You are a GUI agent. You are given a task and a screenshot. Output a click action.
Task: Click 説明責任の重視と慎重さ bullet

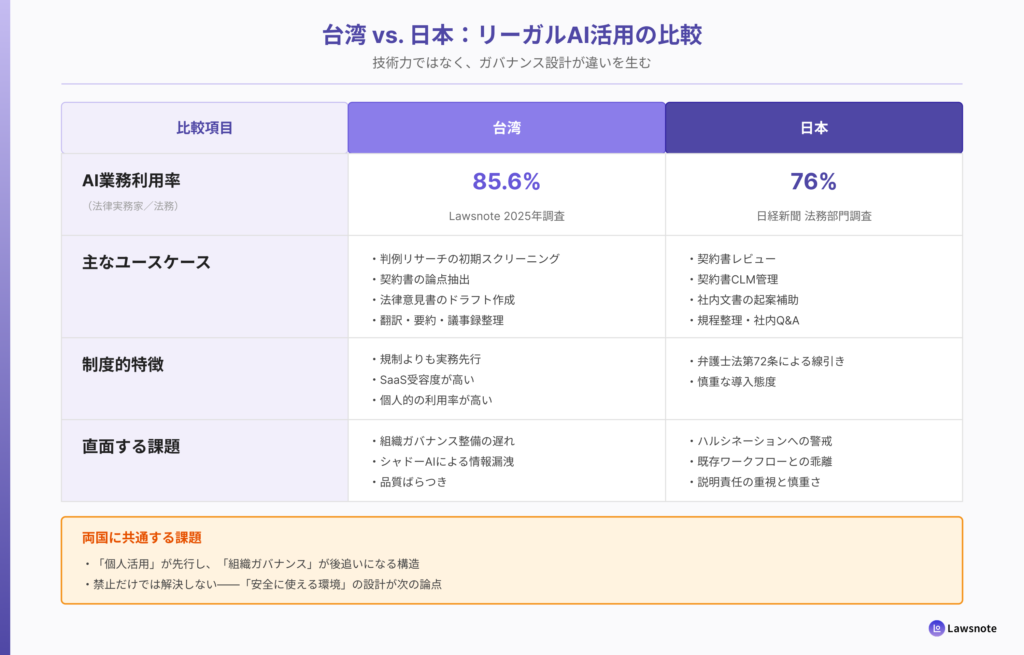click(754, 482)
